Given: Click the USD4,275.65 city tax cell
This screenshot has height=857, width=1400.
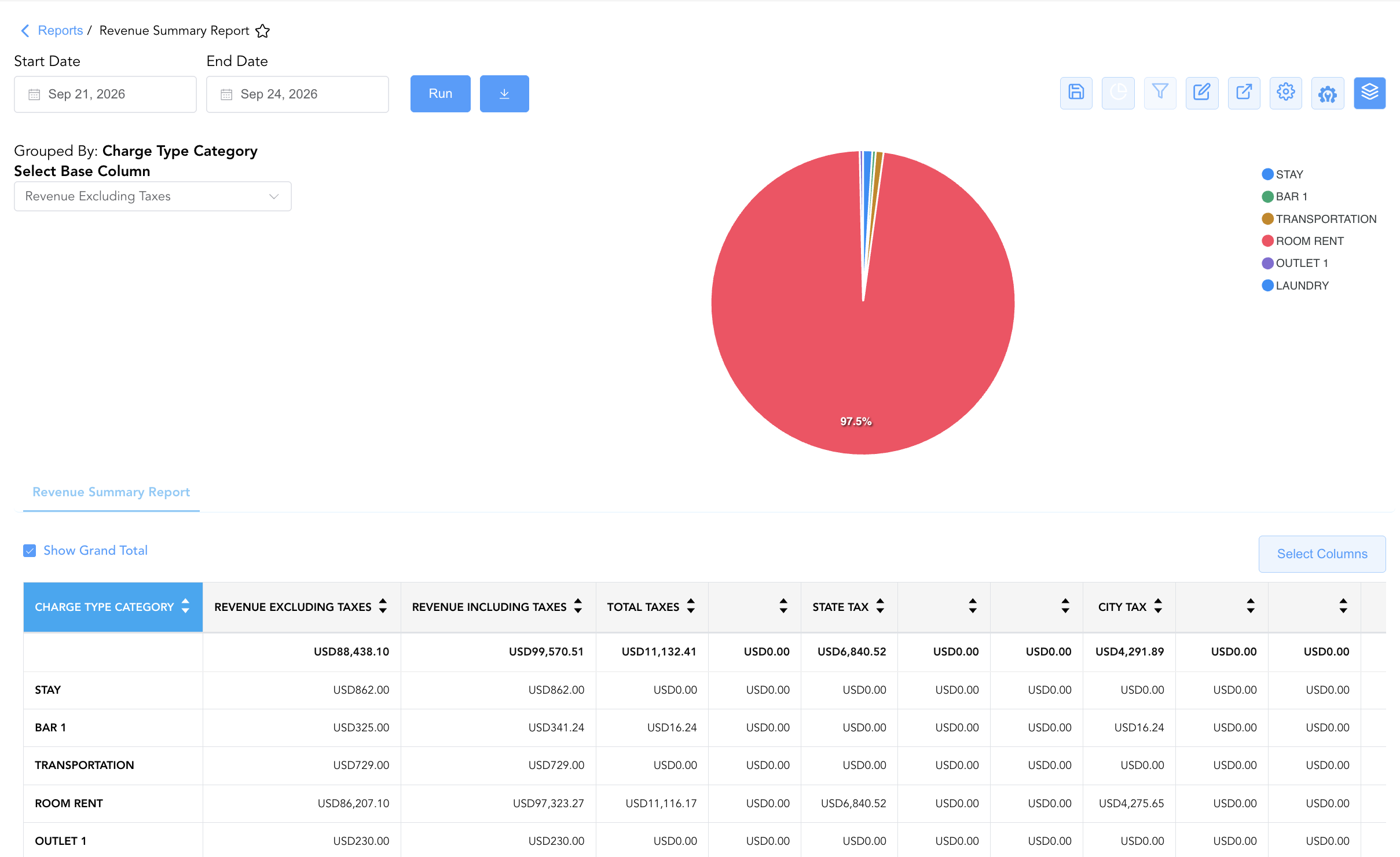Looking at the screenshot, I should tap(1131, 803).
